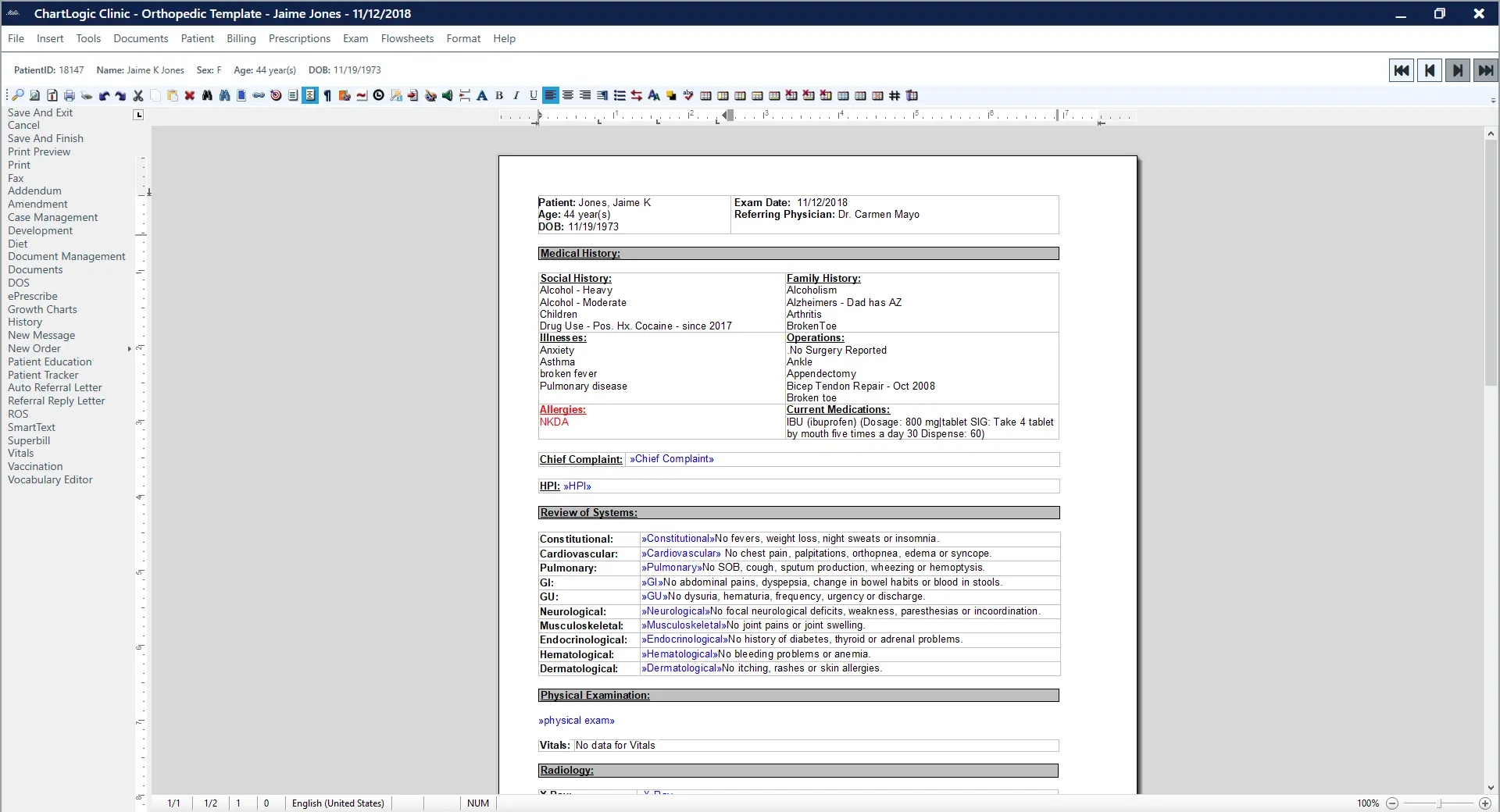
Task: Open the Vocabulary Editor
Action: [x=50, y=479]
